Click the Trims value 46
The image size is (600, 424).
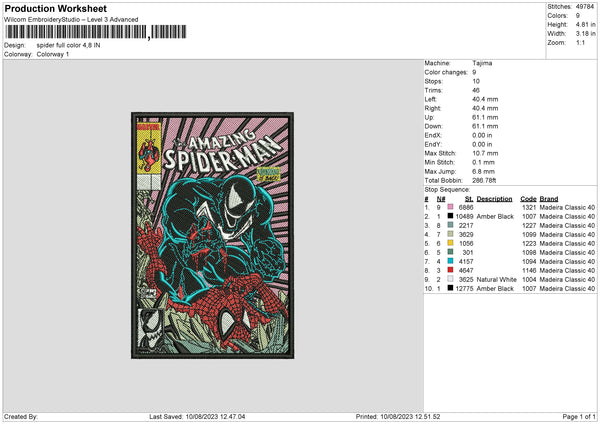pos(476,90)
